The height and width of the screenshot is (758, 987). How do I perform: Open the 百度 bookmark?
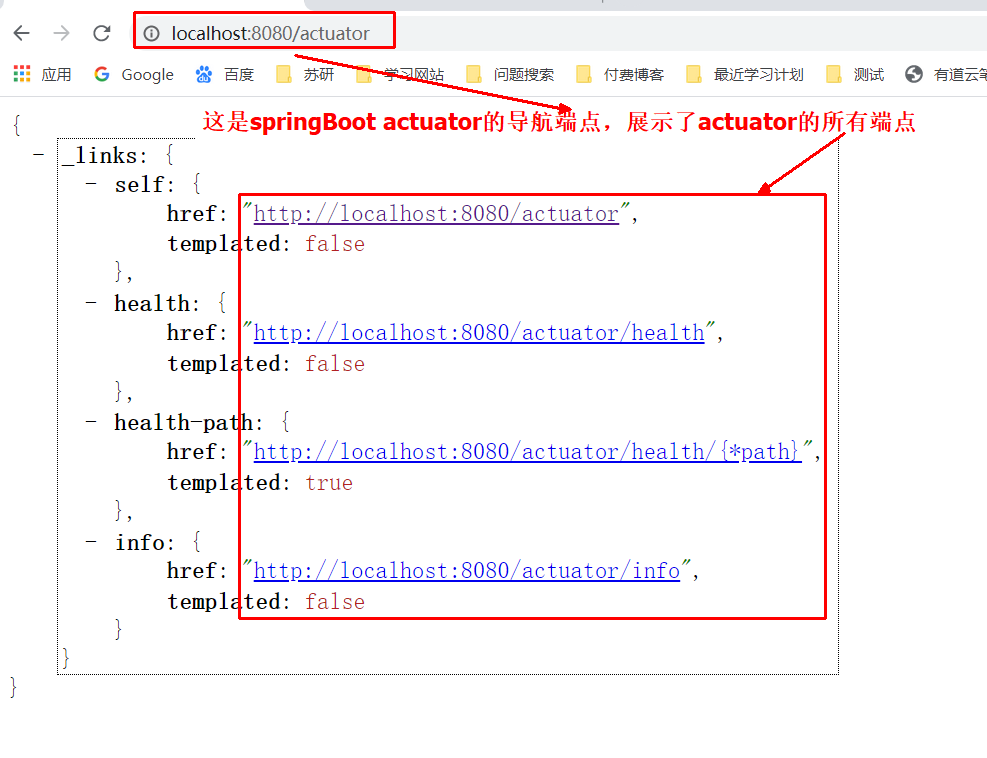point(225,74)
